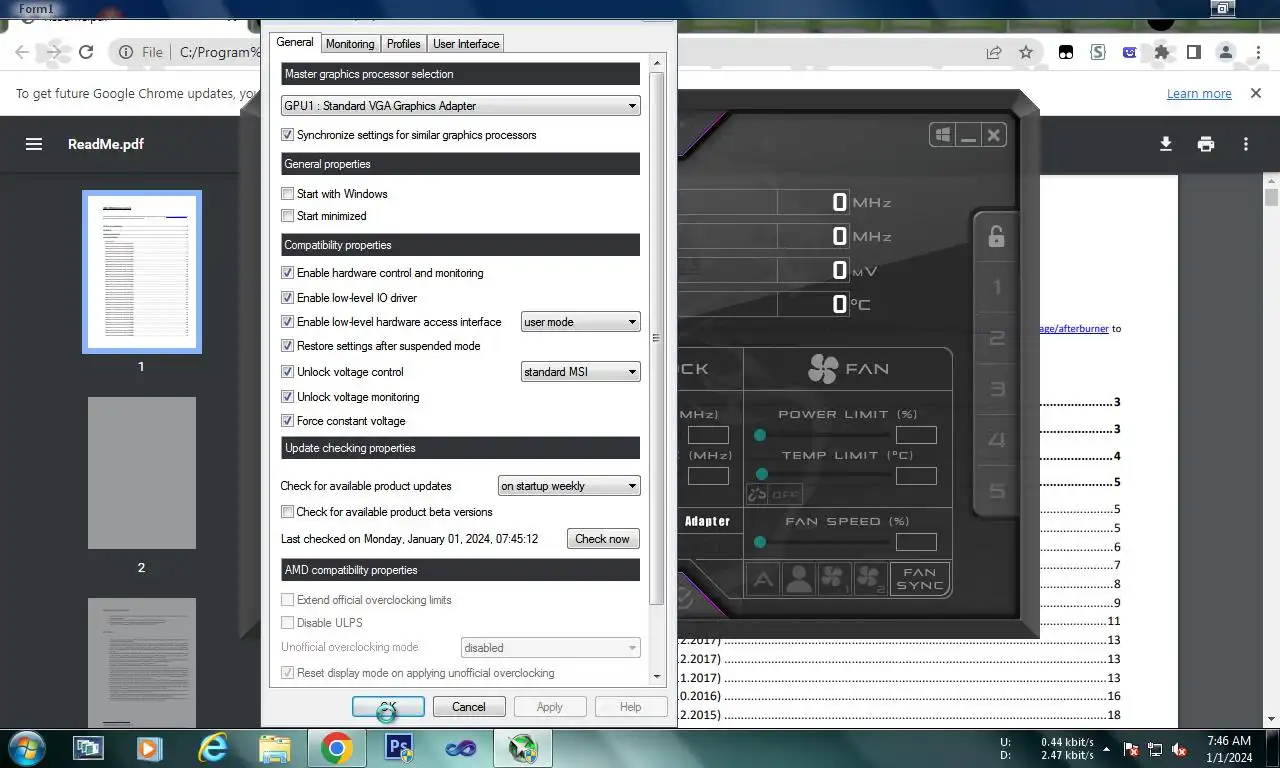Click the Fan Speed value input box

pos(916,542)
